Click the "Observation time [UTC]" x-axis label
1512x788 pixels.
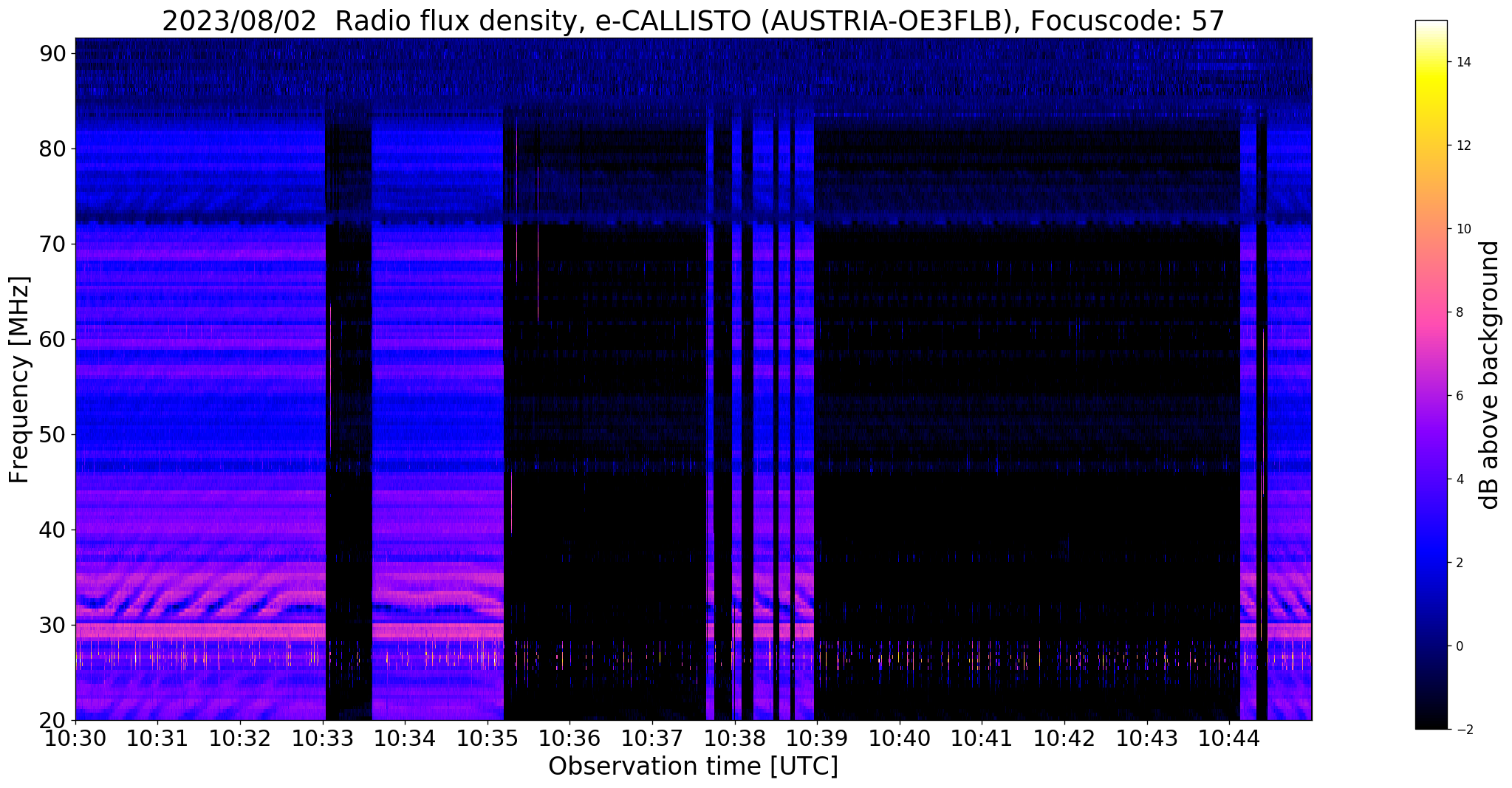(x=693, y=767)
